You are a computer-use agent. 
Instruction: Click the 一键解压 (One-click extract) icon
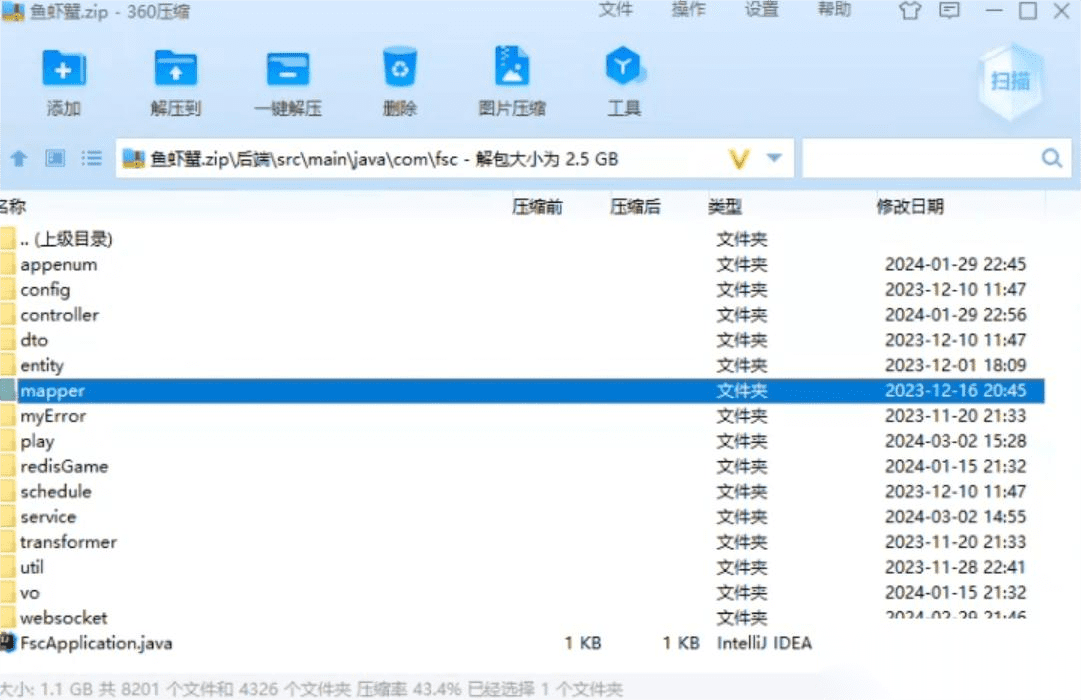click(287, 70)
